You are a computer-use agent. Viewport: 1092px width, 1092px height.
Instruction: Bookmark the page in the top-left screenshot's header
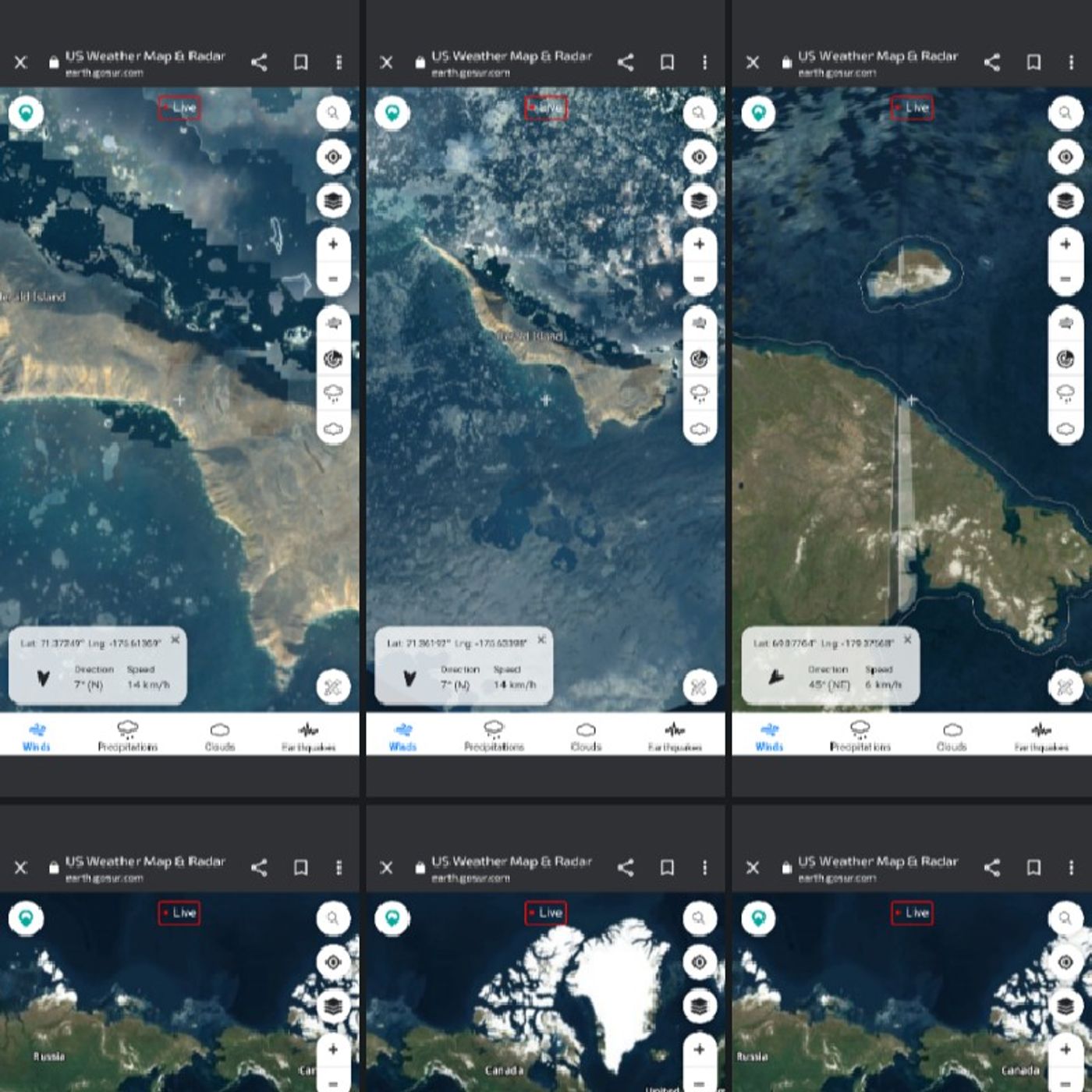[x=300, y=62]
